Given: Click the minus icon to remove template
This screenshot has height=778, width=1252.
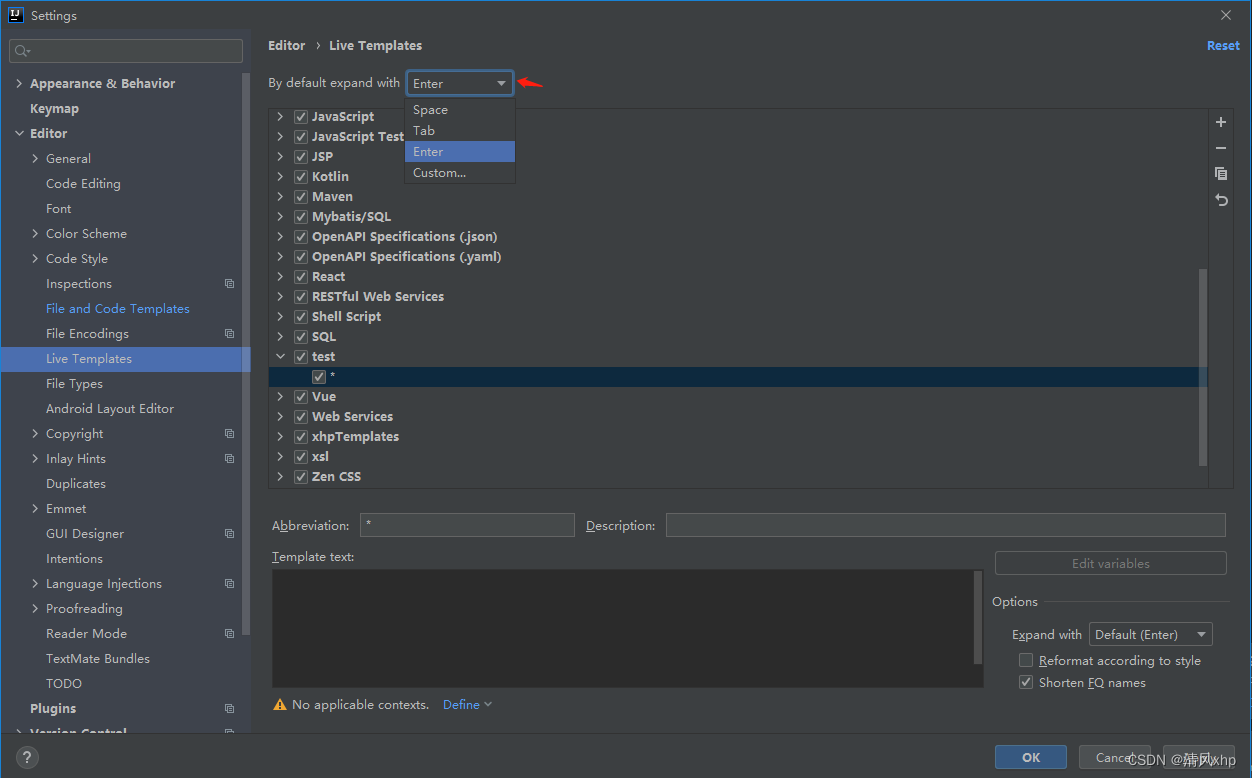Looking at the screenshot, I should 1221,148.
